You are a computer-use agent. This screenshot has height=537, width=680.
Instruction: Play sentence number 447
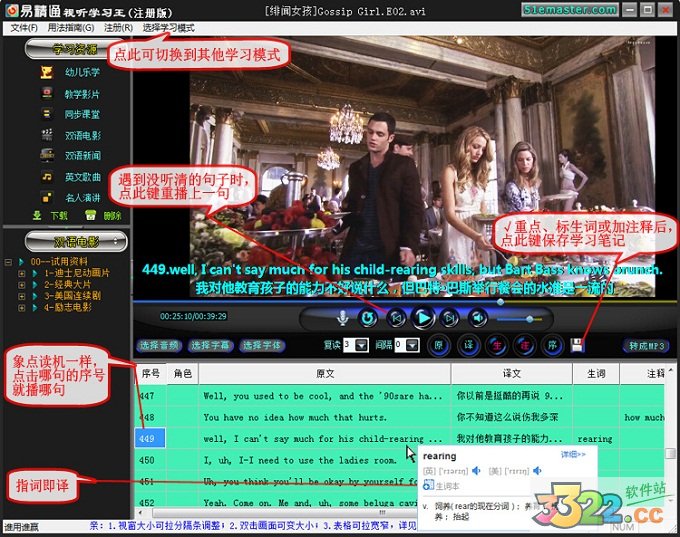(x=147, y=396)
